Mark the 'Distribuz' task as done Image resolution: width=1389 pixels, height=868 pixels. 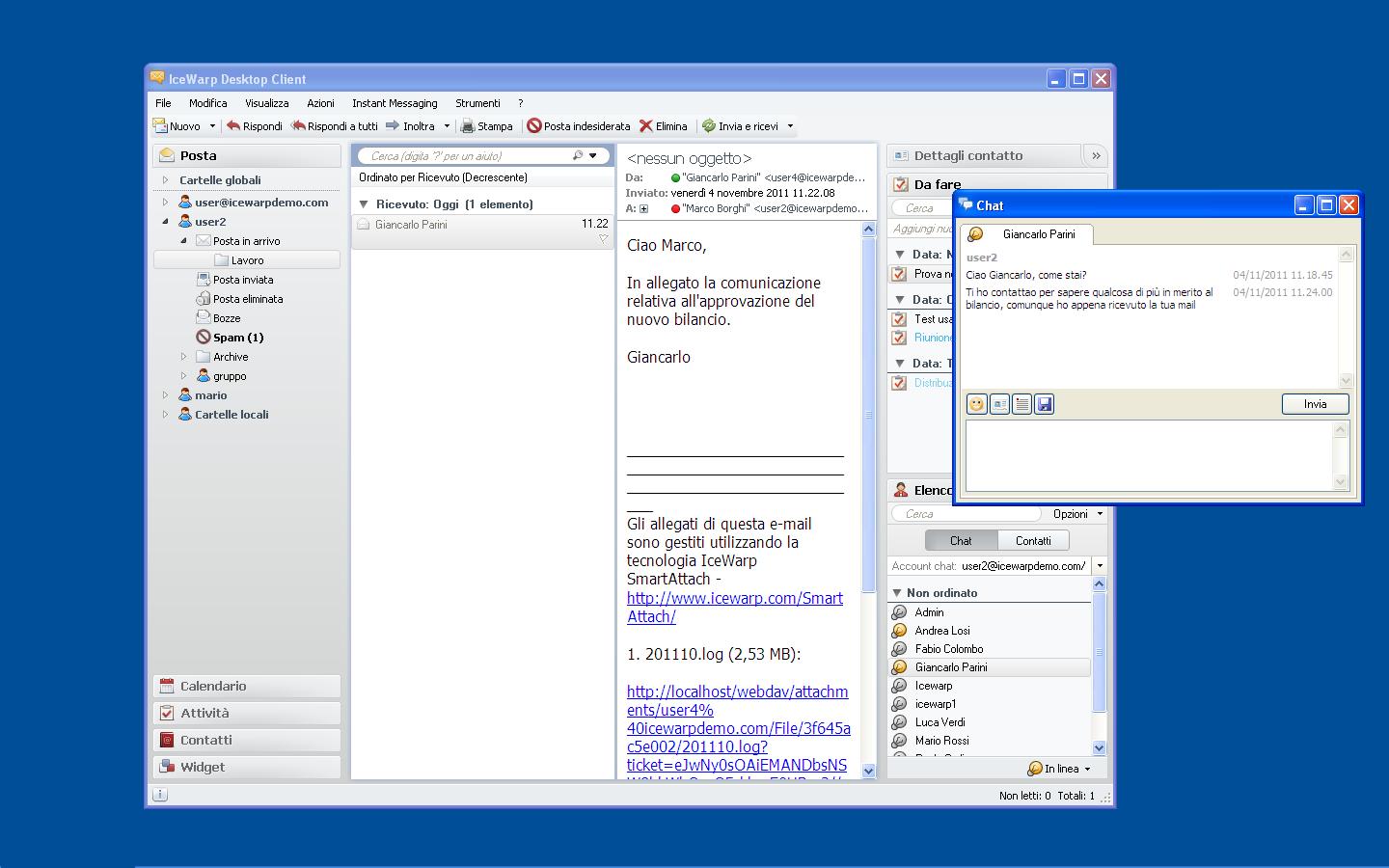[900, 383]
